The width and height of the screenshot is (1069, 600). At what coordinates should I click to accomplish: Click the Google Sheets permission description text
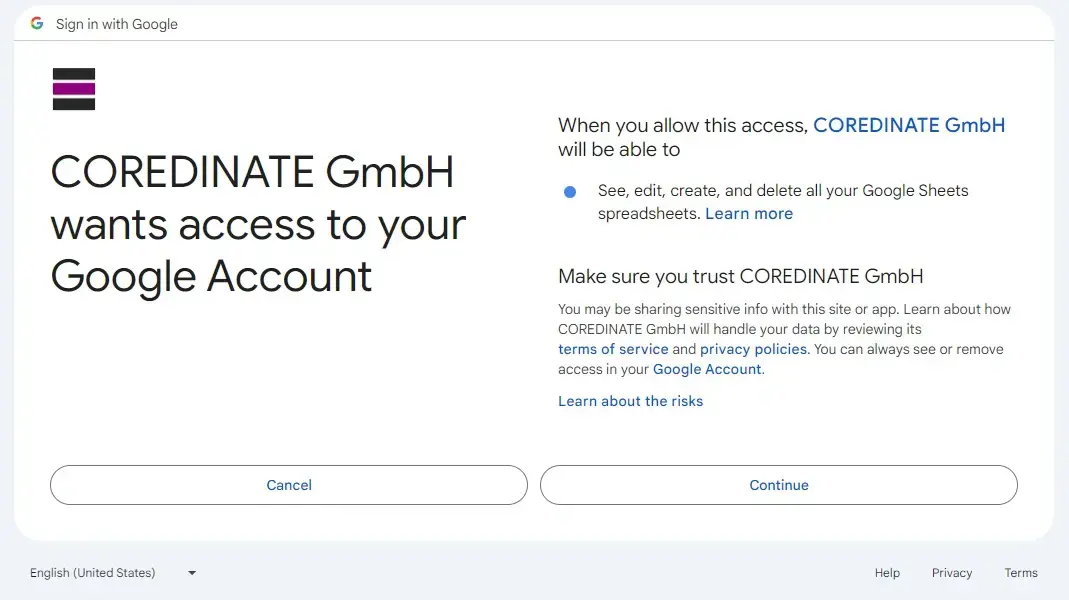tap(783, 191)
